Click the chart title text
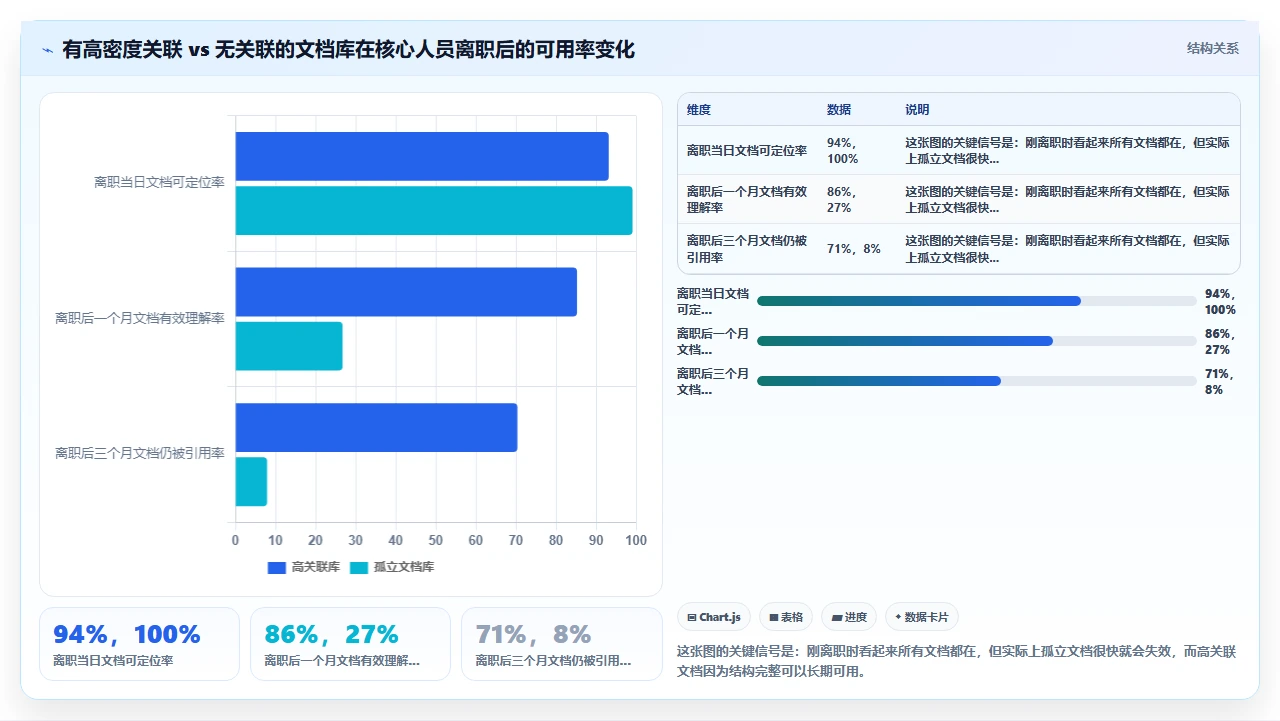 pyautogui.click(x=348, y=50)
